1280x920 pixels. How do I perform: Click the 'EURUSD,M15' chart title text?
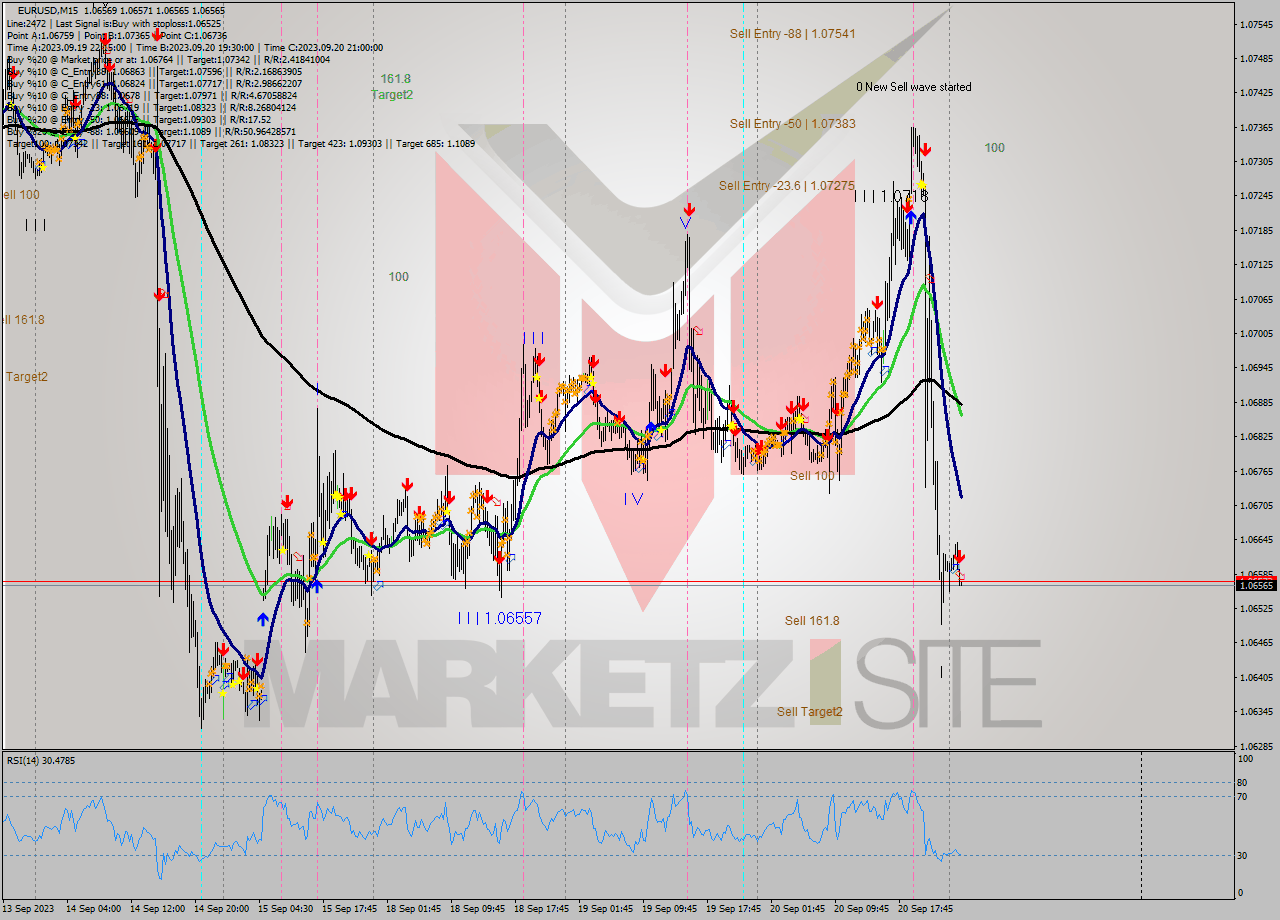click(48, 10)
